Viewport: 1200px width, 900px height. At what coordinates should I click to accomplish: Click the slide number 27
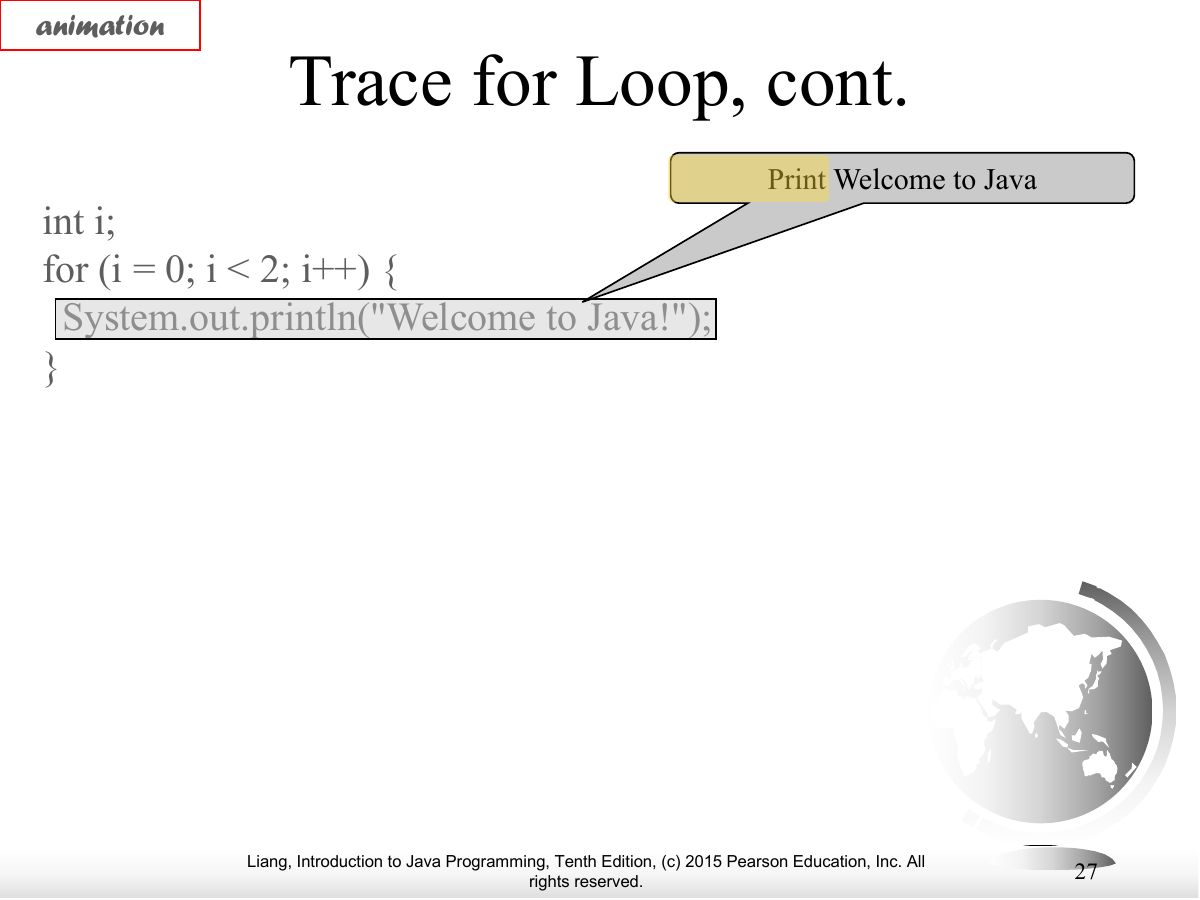click(1085, 871)
